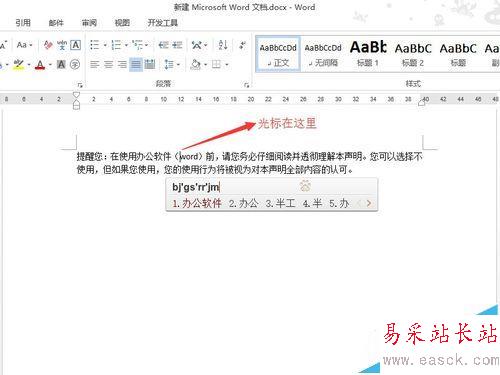Clear all formatting with eraser icon
This screenshot has height=375, width=500.
pos(48,45)
